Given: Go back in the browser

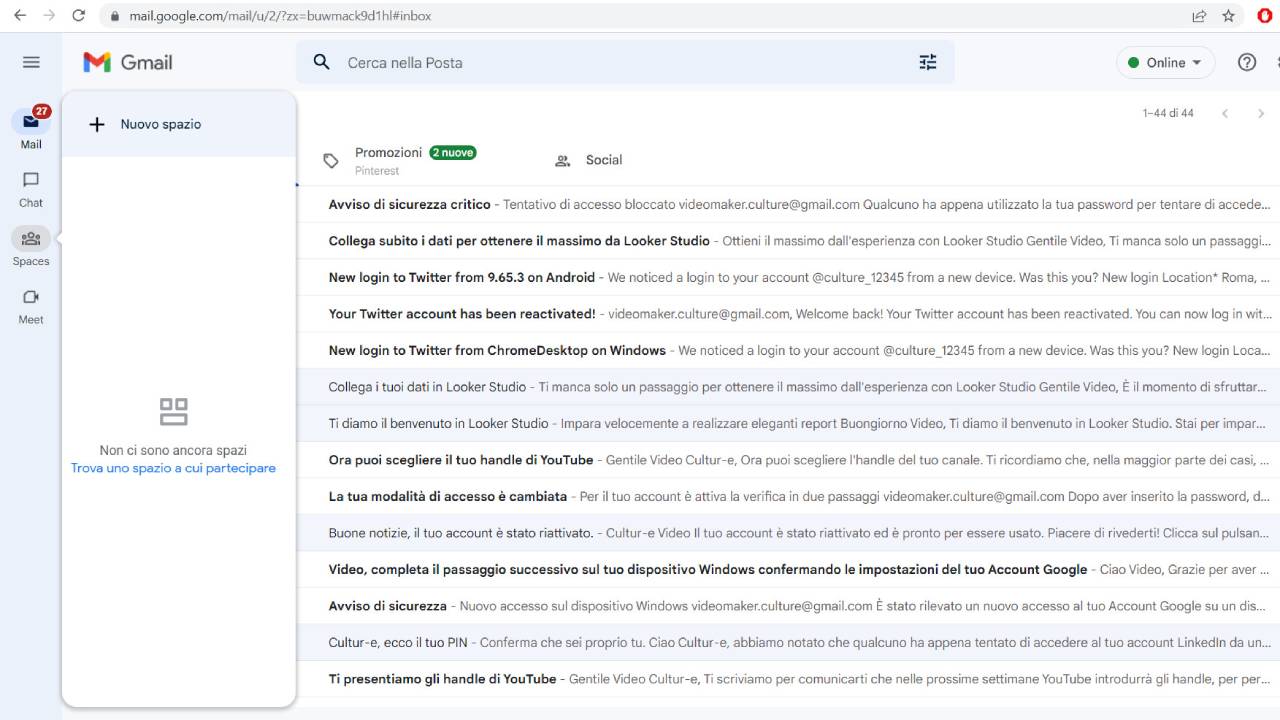Looking at the screenshot, I should pyautogui.click(x=19, y=16).
